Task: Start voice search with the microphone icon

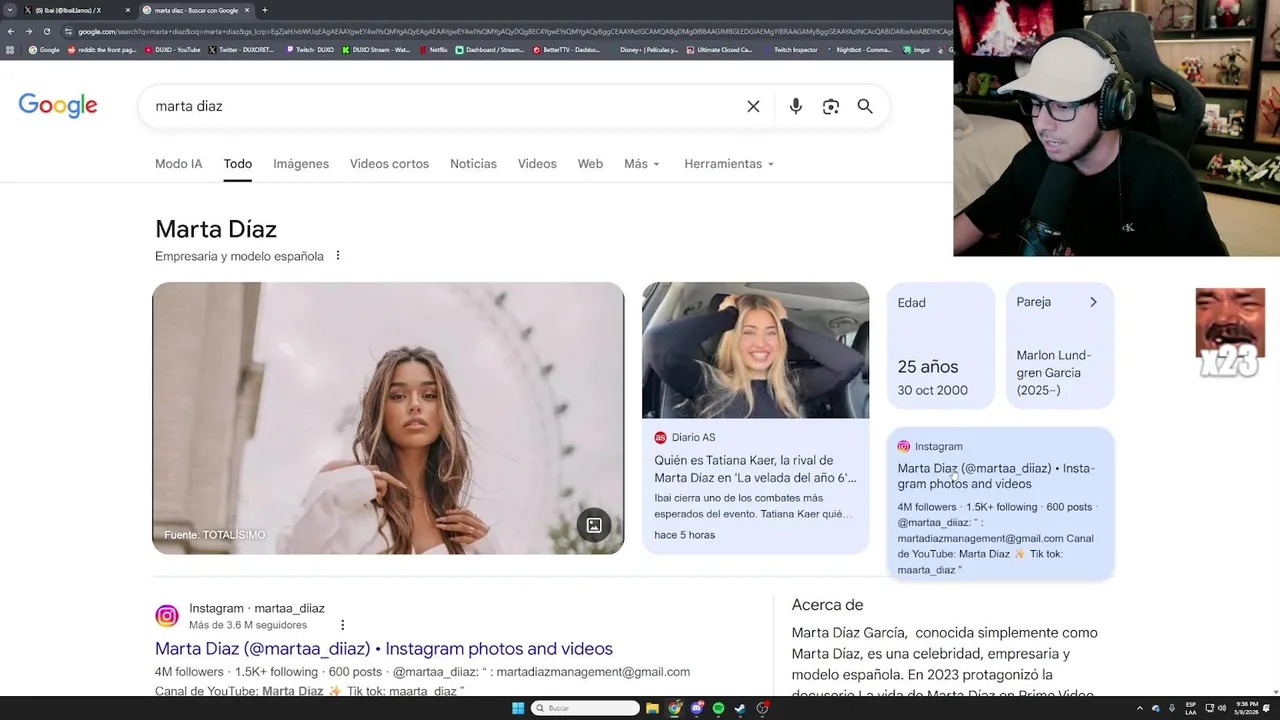Action: [x=795, y=106]
